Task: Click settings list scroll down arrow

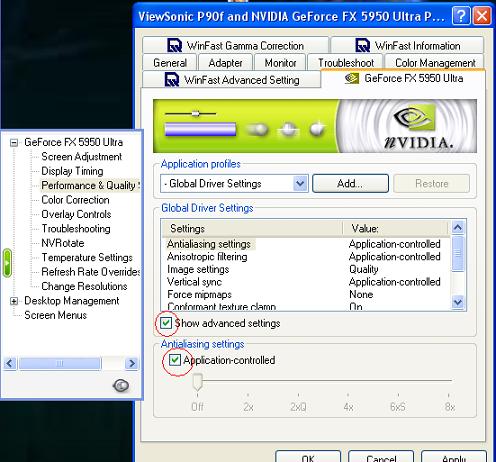Action: (458, 302)
